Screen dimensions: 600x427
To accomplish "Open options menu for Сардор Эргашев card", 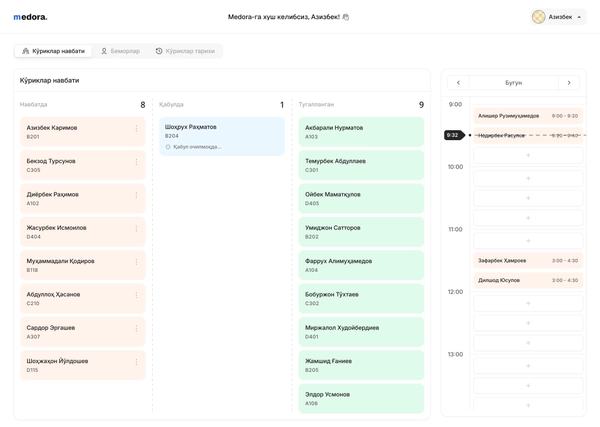I will (x=136, y=328).
